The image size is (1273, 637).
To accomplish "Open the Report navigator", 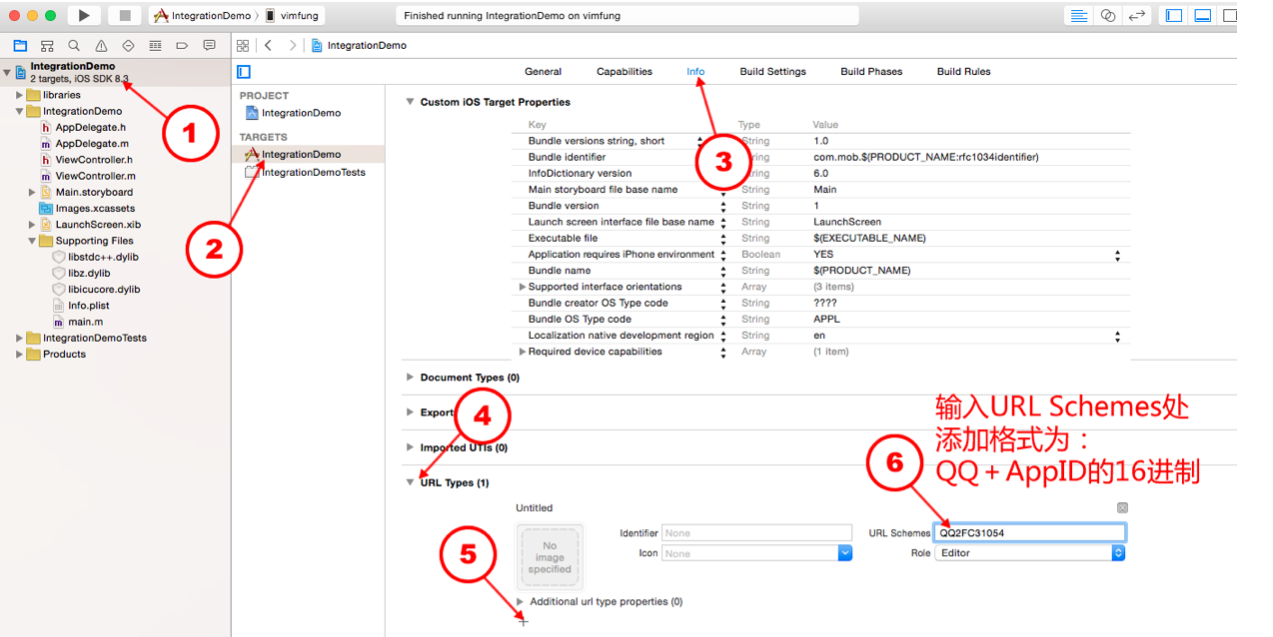I will 209,45.
